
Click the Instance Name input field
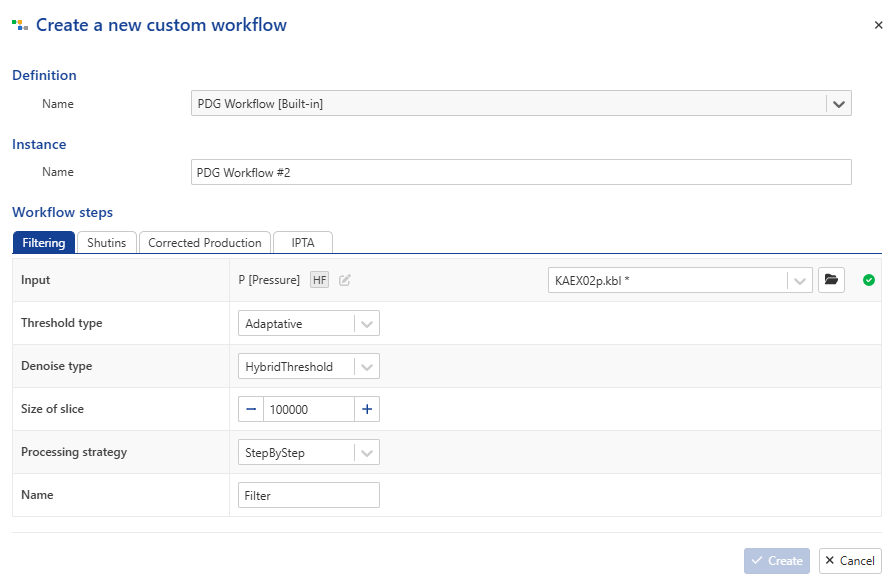pos(521,172)
